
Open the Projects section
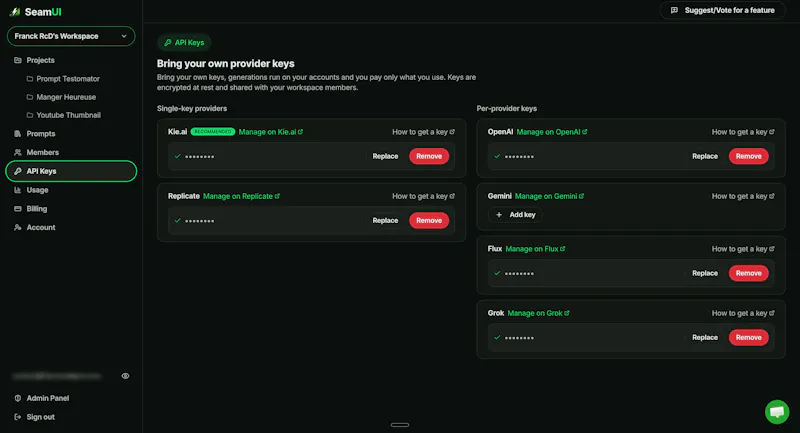click(x=40, y=60)
